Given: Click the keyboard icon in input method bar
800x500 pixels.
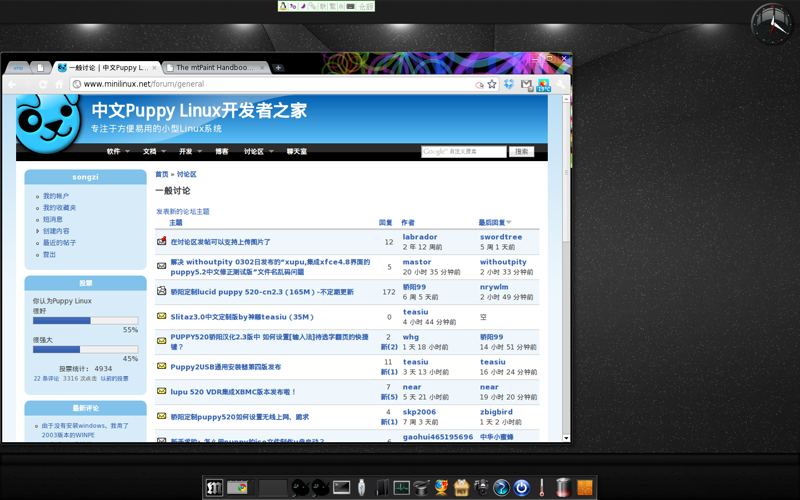Looking at the screenshot, I should pyautogui.click(x=351, y=6).
